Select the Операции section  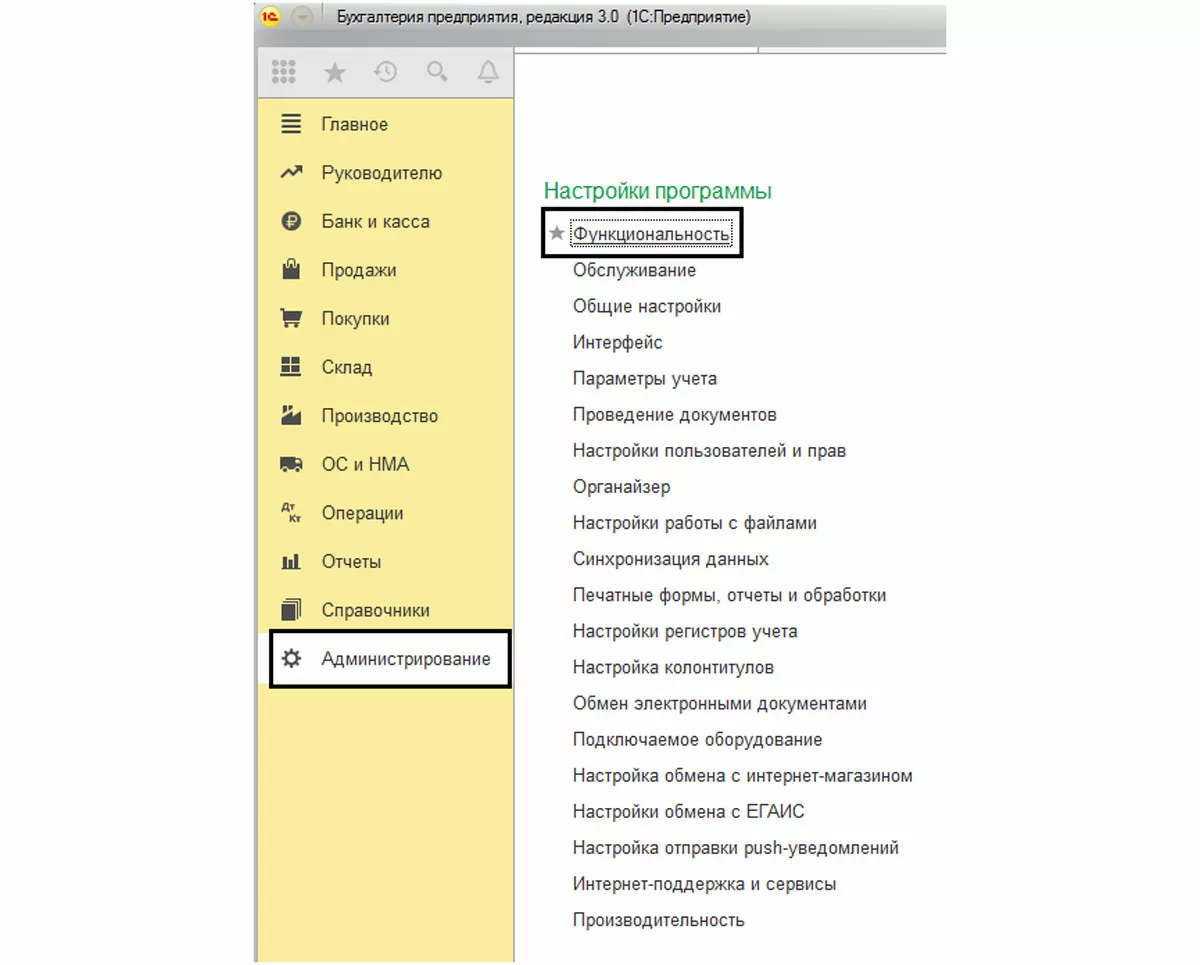pyautogui.click(x=385, y=513)
